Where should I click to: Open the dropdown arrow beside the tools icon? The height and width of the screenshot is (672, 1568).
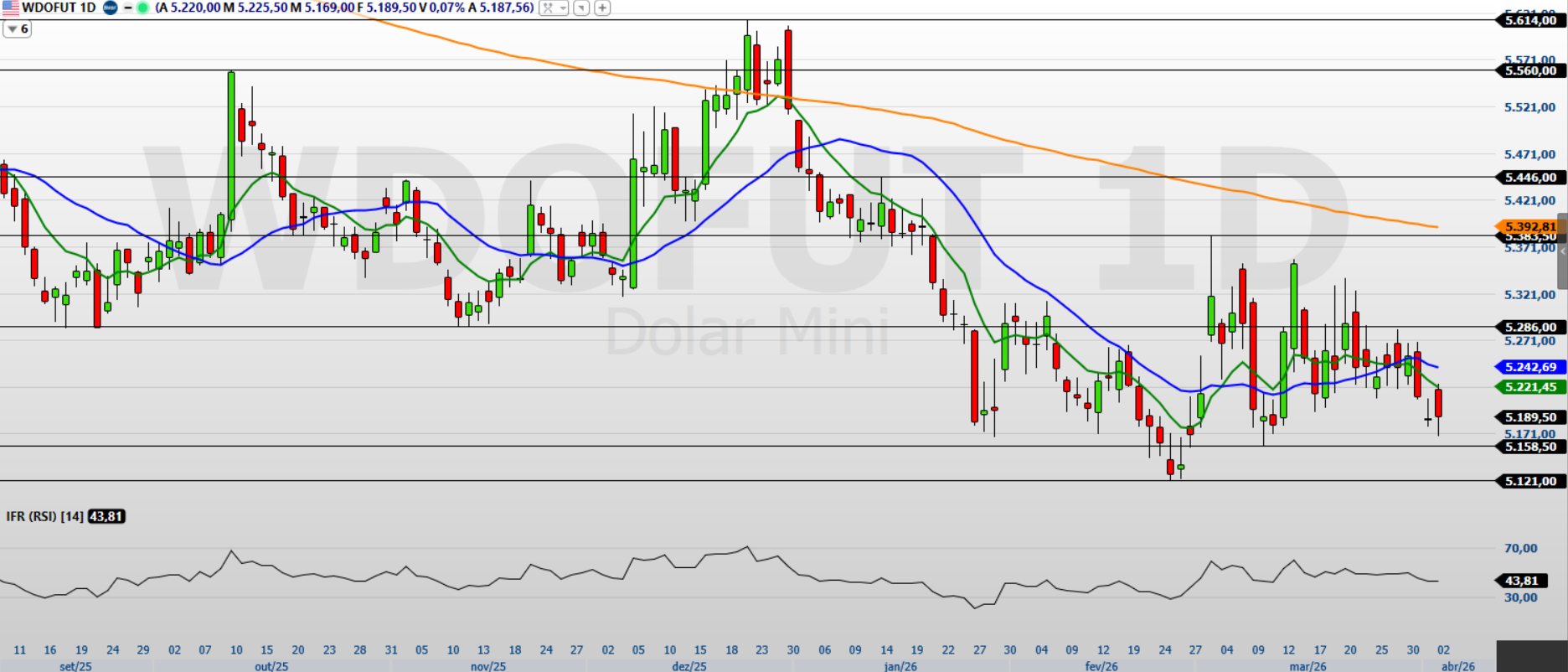click(x=563, y=8)
